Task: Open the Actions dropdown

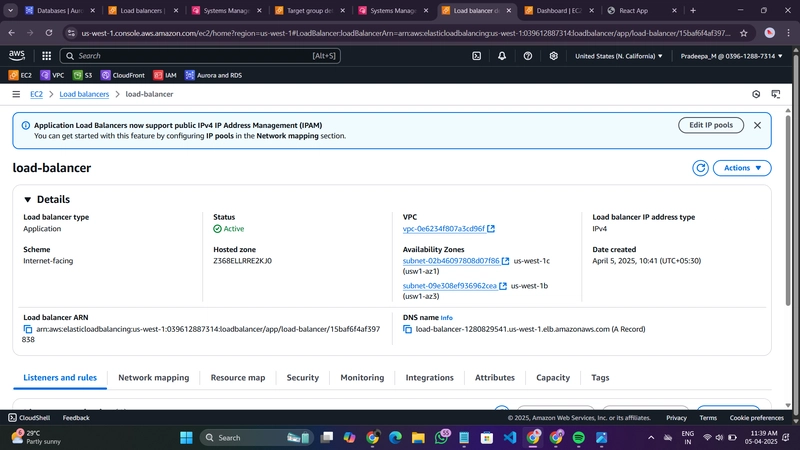Action: coord(742,168)
